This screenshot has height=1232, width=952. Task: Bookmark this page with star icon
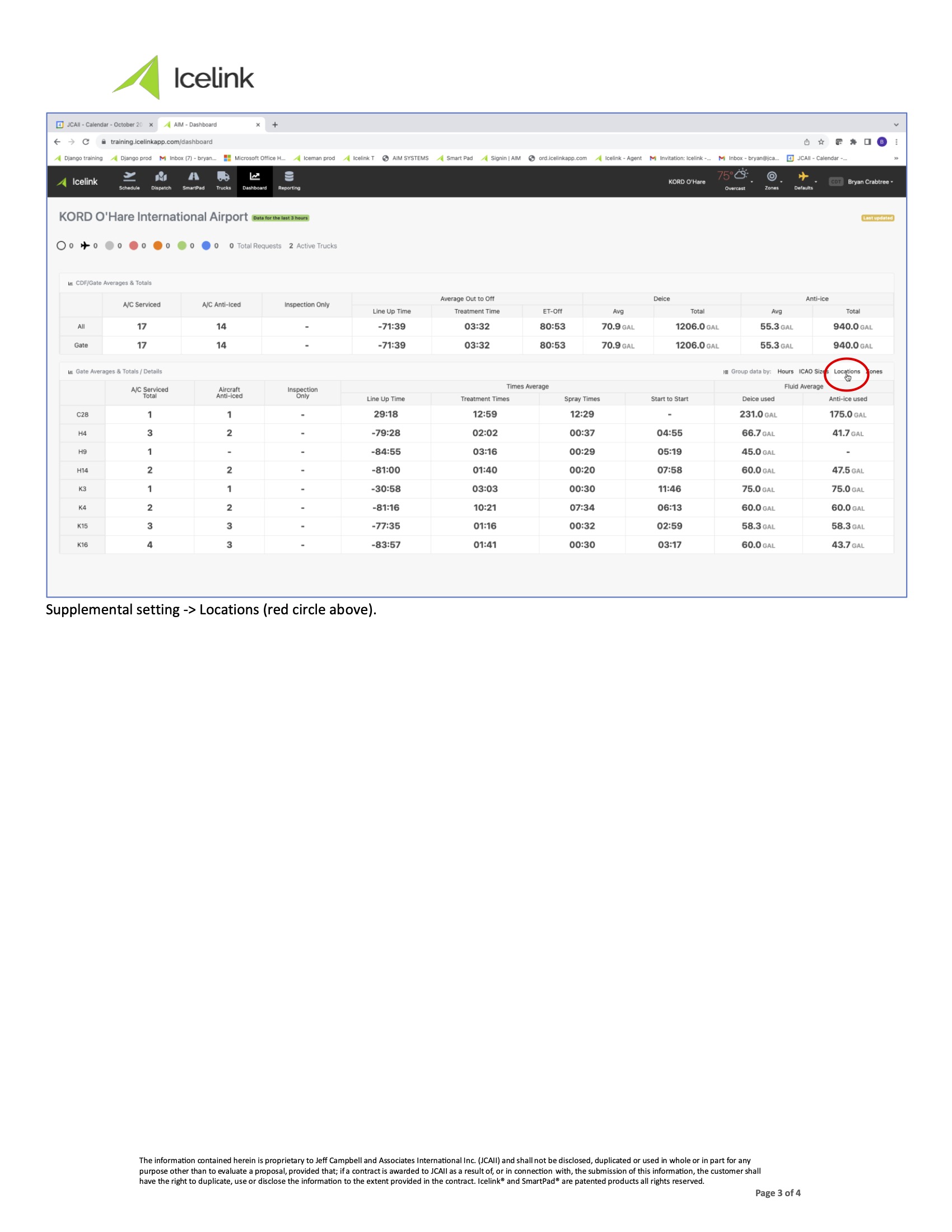point(821,142)
